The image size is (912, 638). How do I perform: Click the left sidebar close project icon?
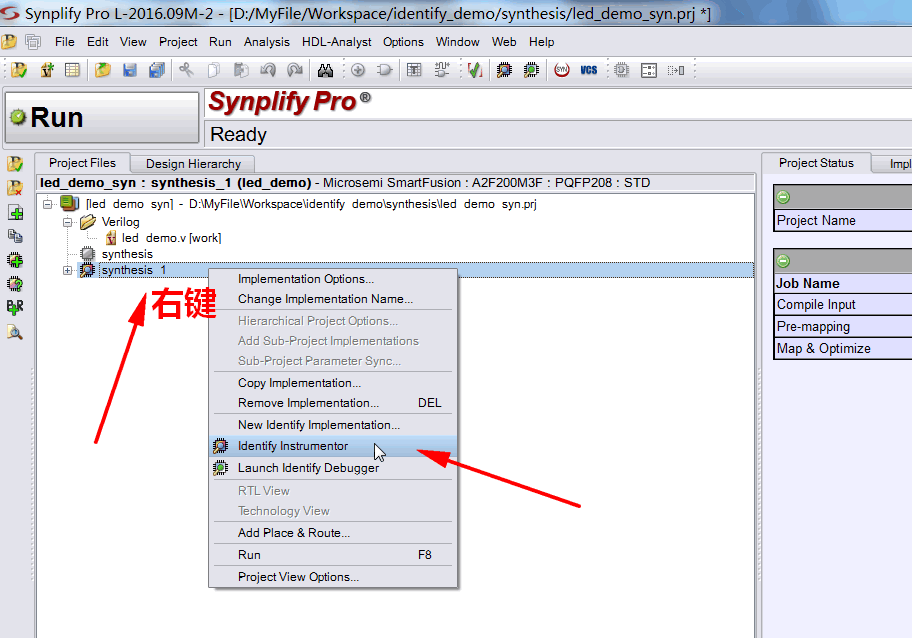pyautogui.click(x=15, y=188)
